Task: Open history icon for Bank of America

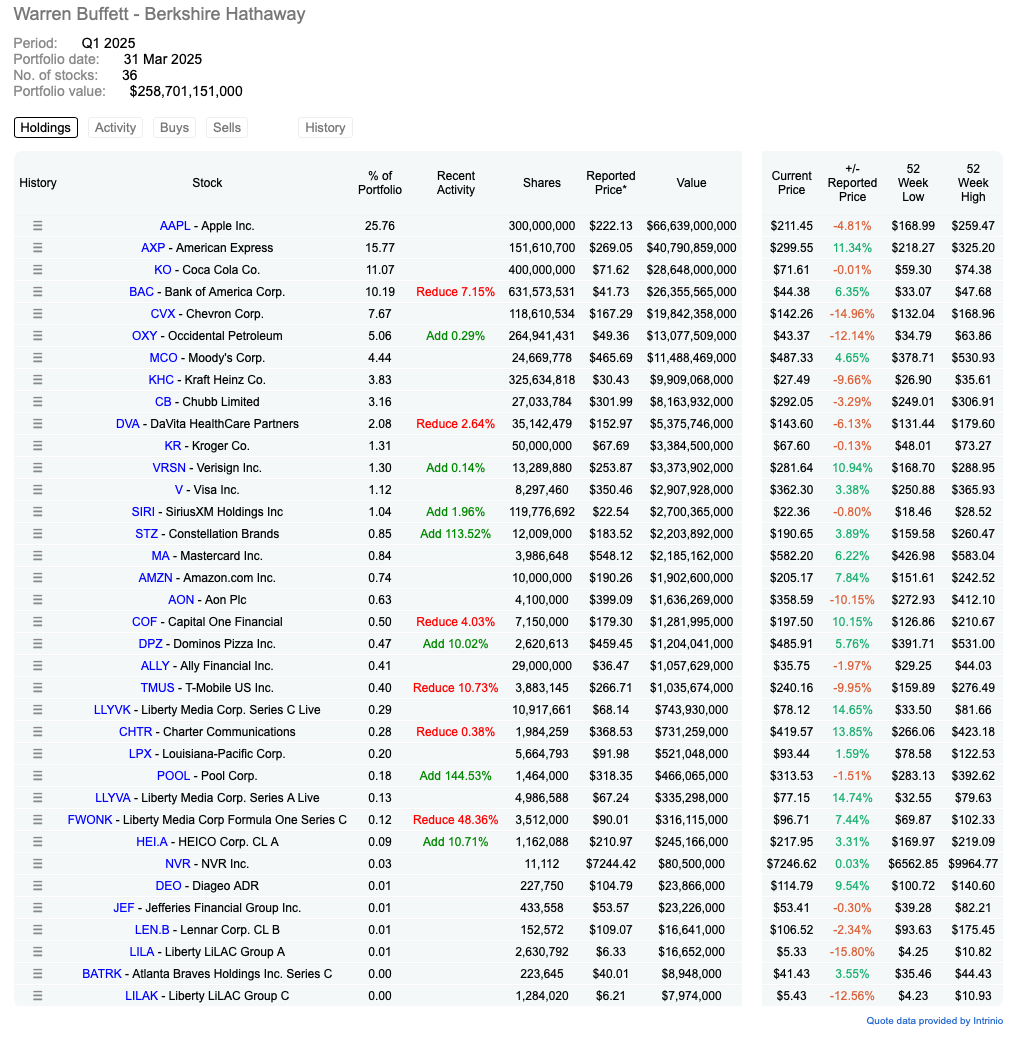Action: point(38,291)
